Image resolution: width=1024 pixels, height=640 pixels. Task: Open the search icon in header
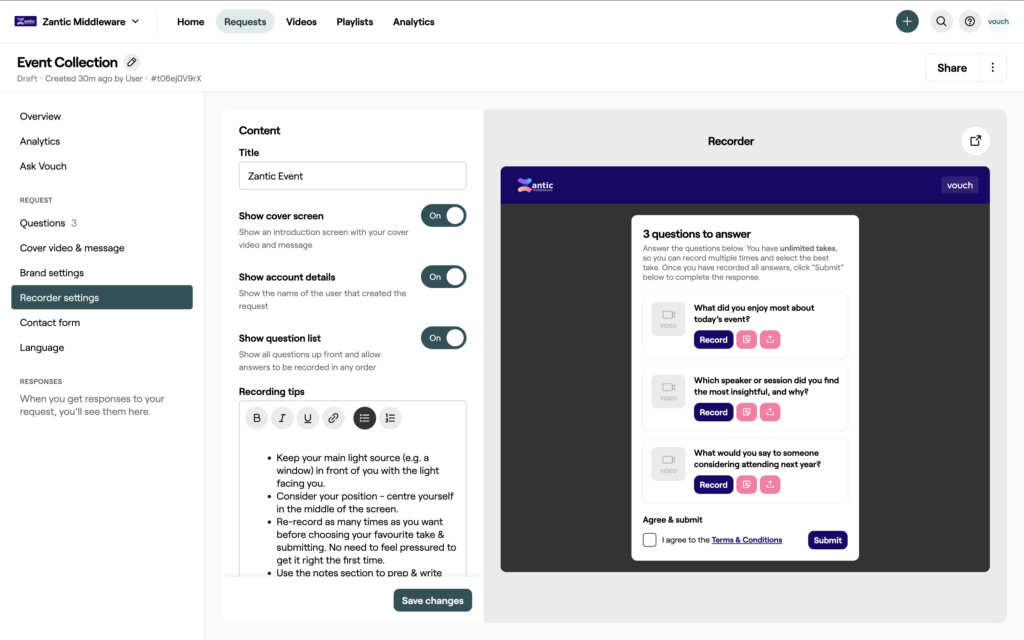pyautogui.click(x=941, y=22)
